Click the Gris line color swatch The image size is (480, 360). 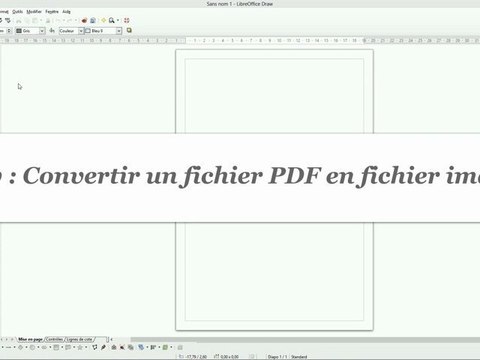pyautogui.click(x=19, y=31)
